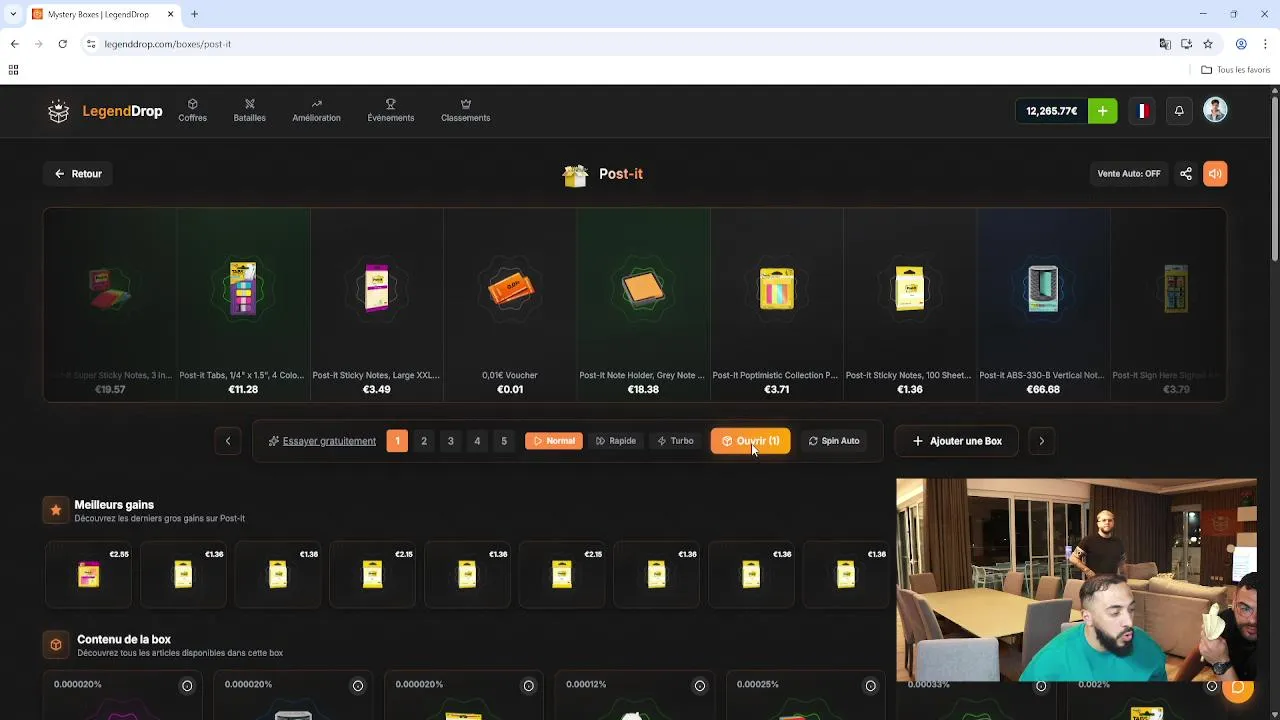Viewport: 1280px width, 720px height.
Task: Click Ouvrir (1) button
Action: (x=751, y=441)
